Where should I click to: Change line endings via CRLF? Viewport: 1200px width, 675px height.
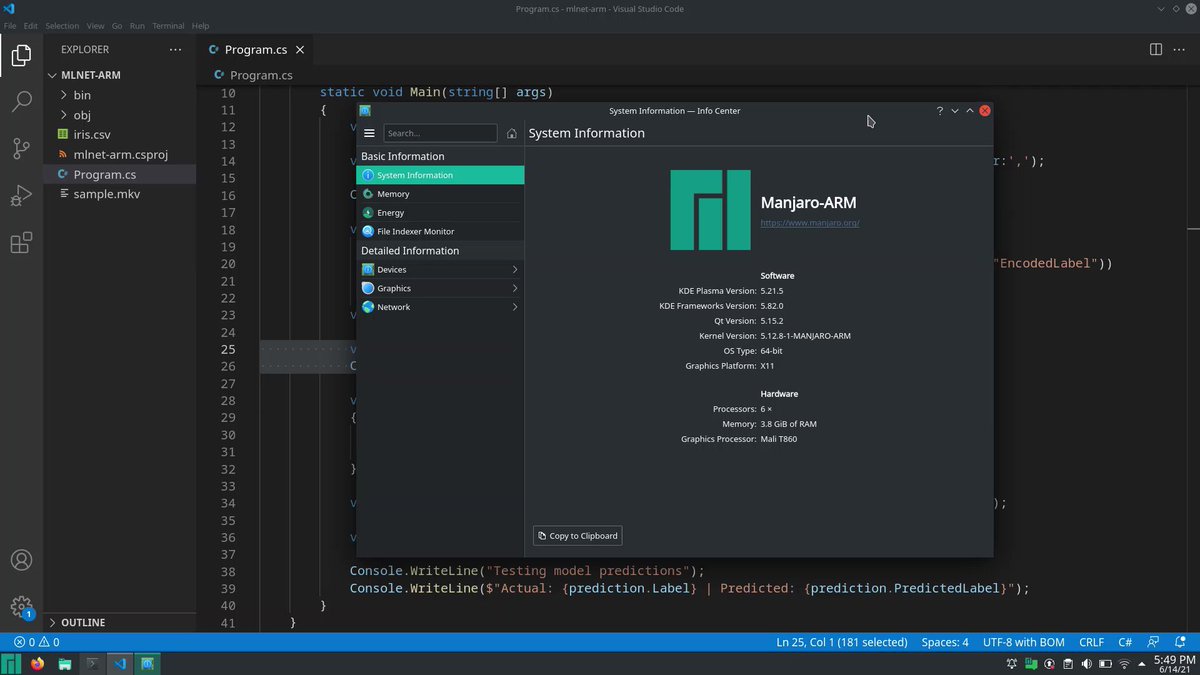(x=1092, y=642)
